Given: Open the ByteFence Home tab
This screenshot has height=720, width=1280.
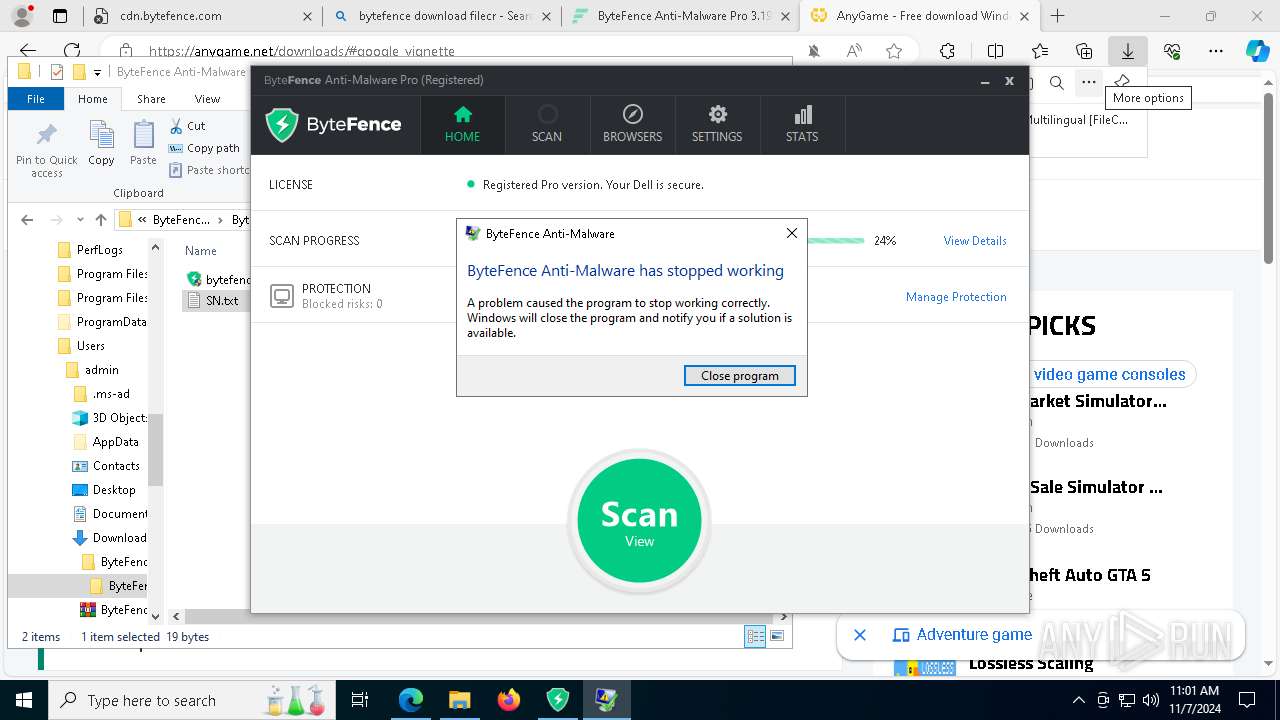Looking at the screenshot, I should [462, 124].
